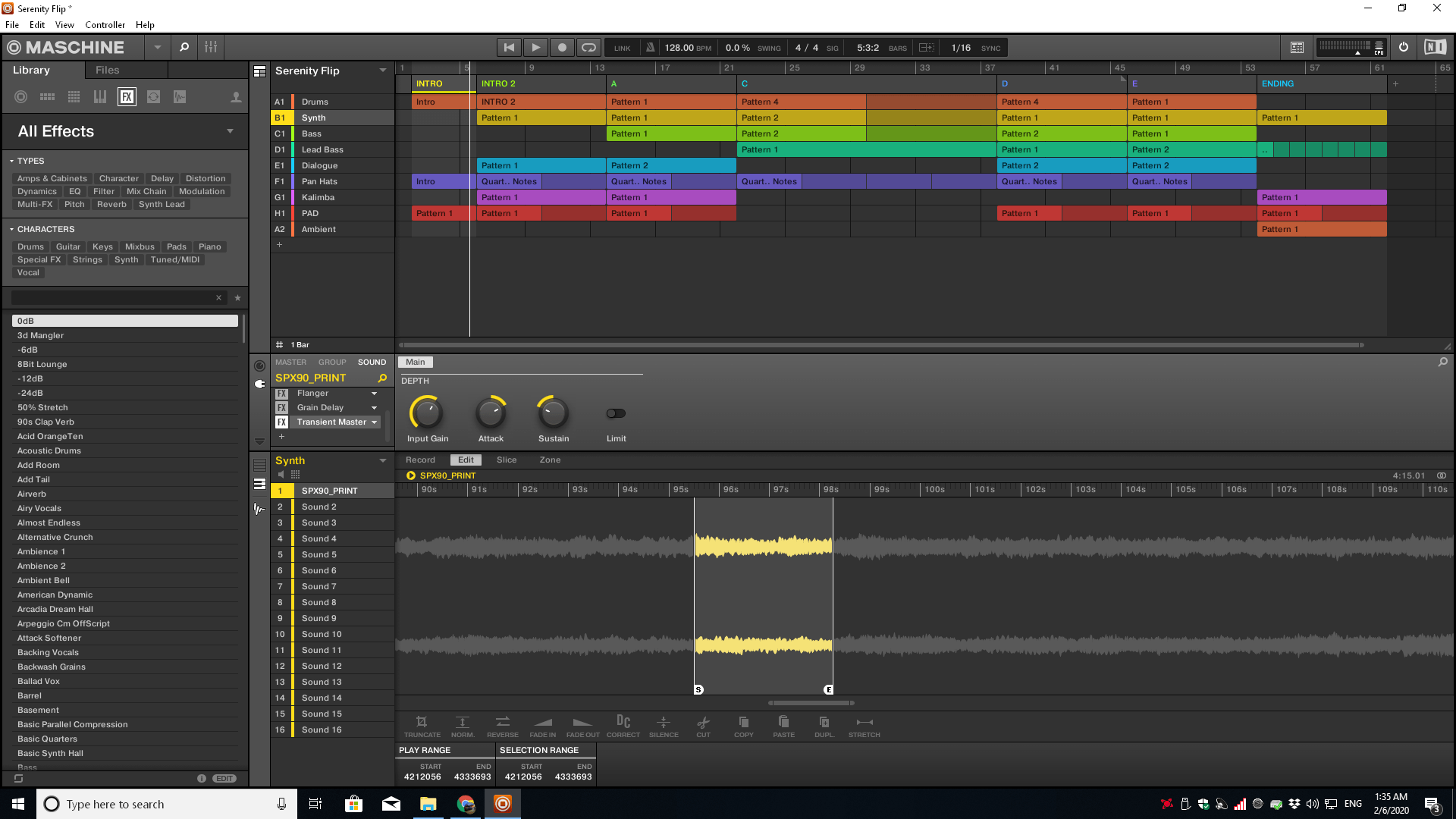Image resolution: width=1456 pixels, height=819 pixels.
Task: Click the metronome icon in transport bar
Action: pyautogui.click(x=650, y=47)
